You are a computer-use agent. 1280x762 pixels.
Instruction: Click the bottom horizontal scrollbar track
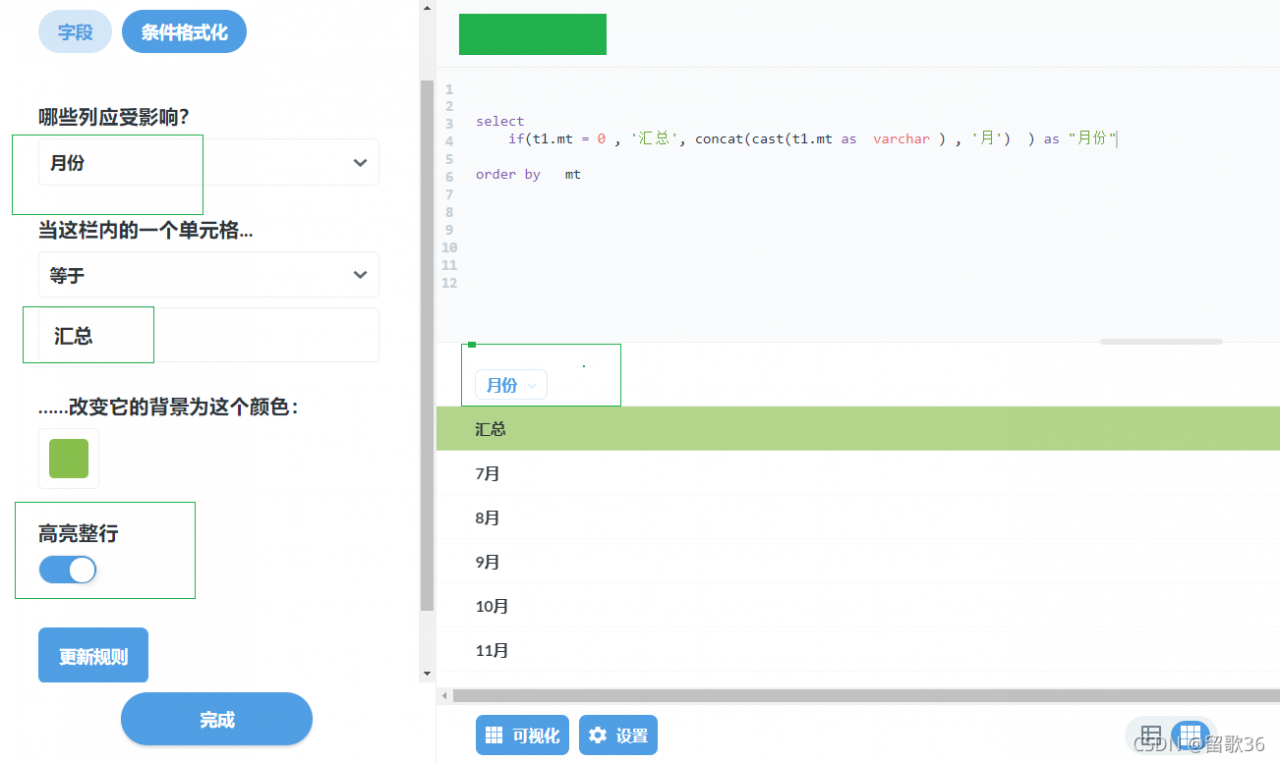[x=860, y=694]
